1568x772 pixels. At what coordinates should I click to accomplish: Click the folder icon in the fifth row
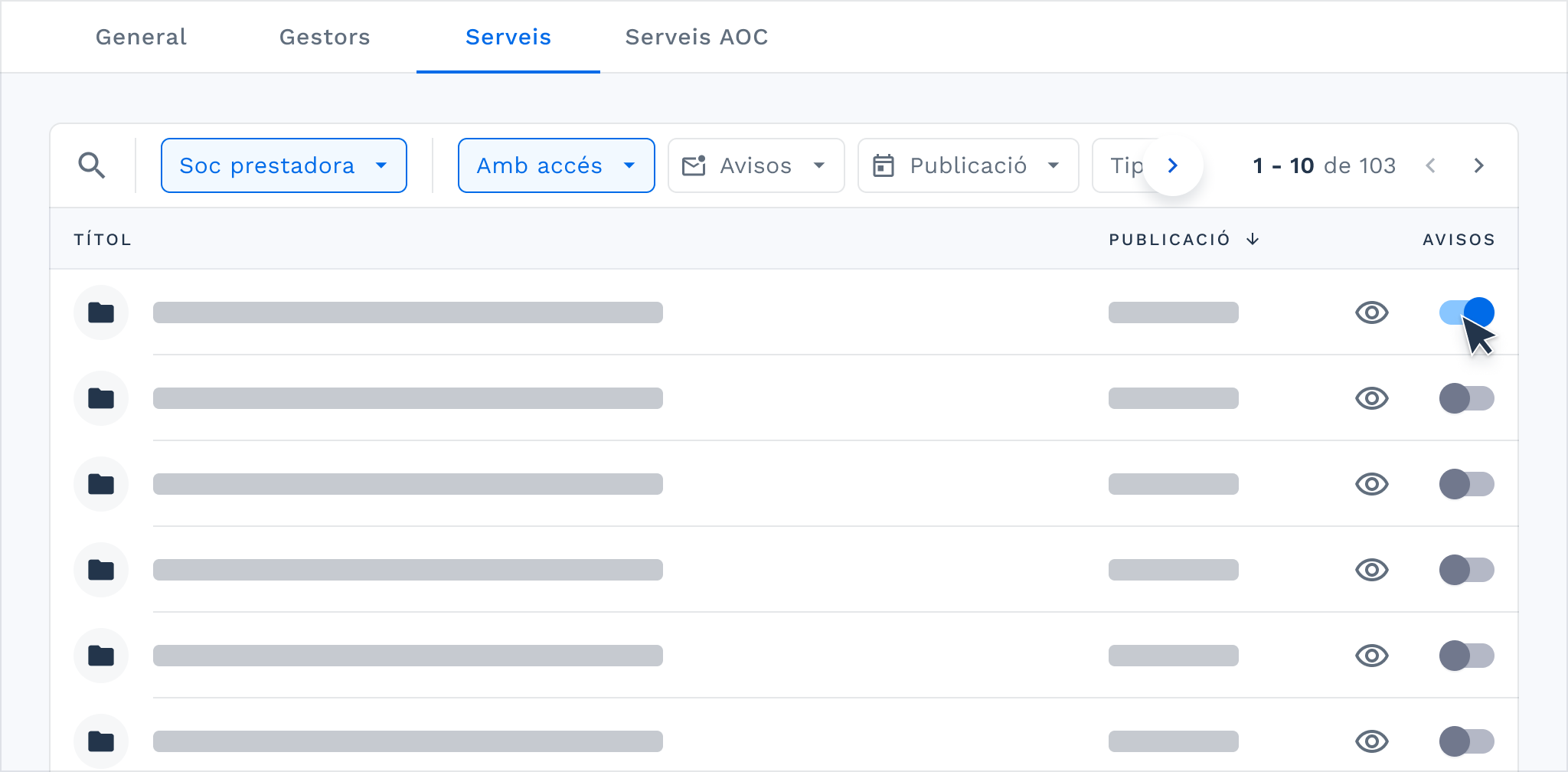101,656
